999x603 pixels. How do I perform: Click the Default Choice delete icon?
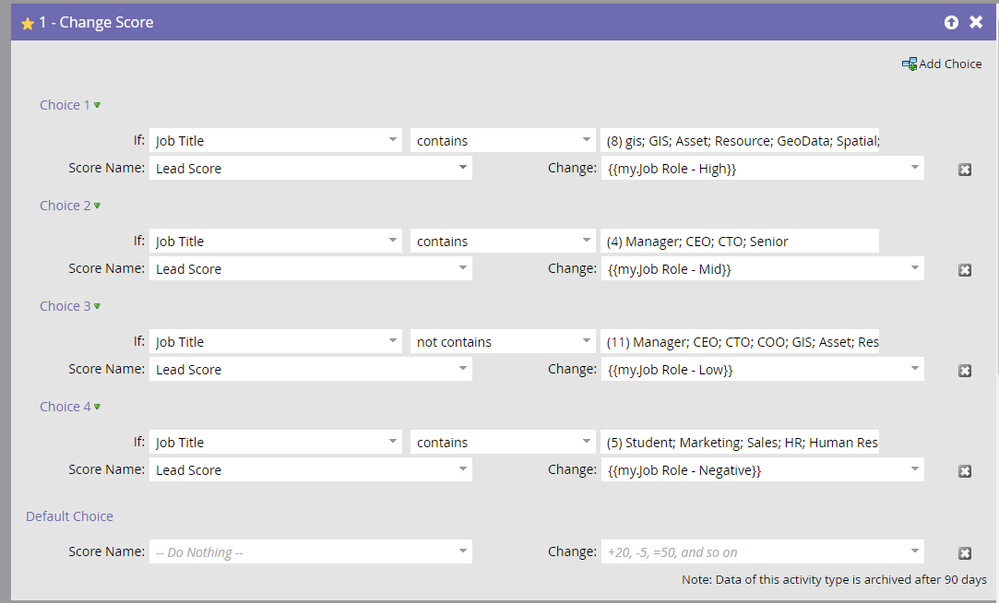pyautogui.click(x=965, y=553)
